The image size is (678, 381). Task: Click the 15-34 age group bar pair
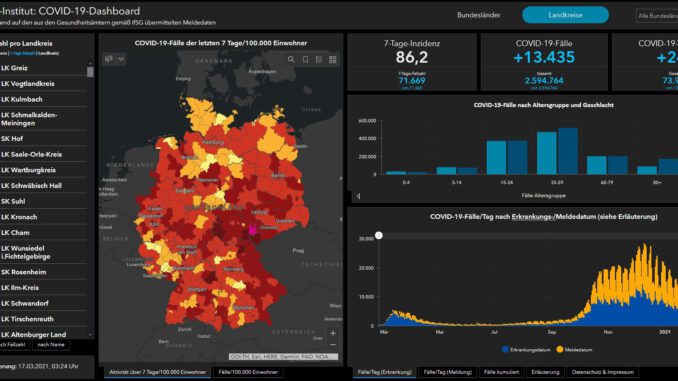coord(507,157)
